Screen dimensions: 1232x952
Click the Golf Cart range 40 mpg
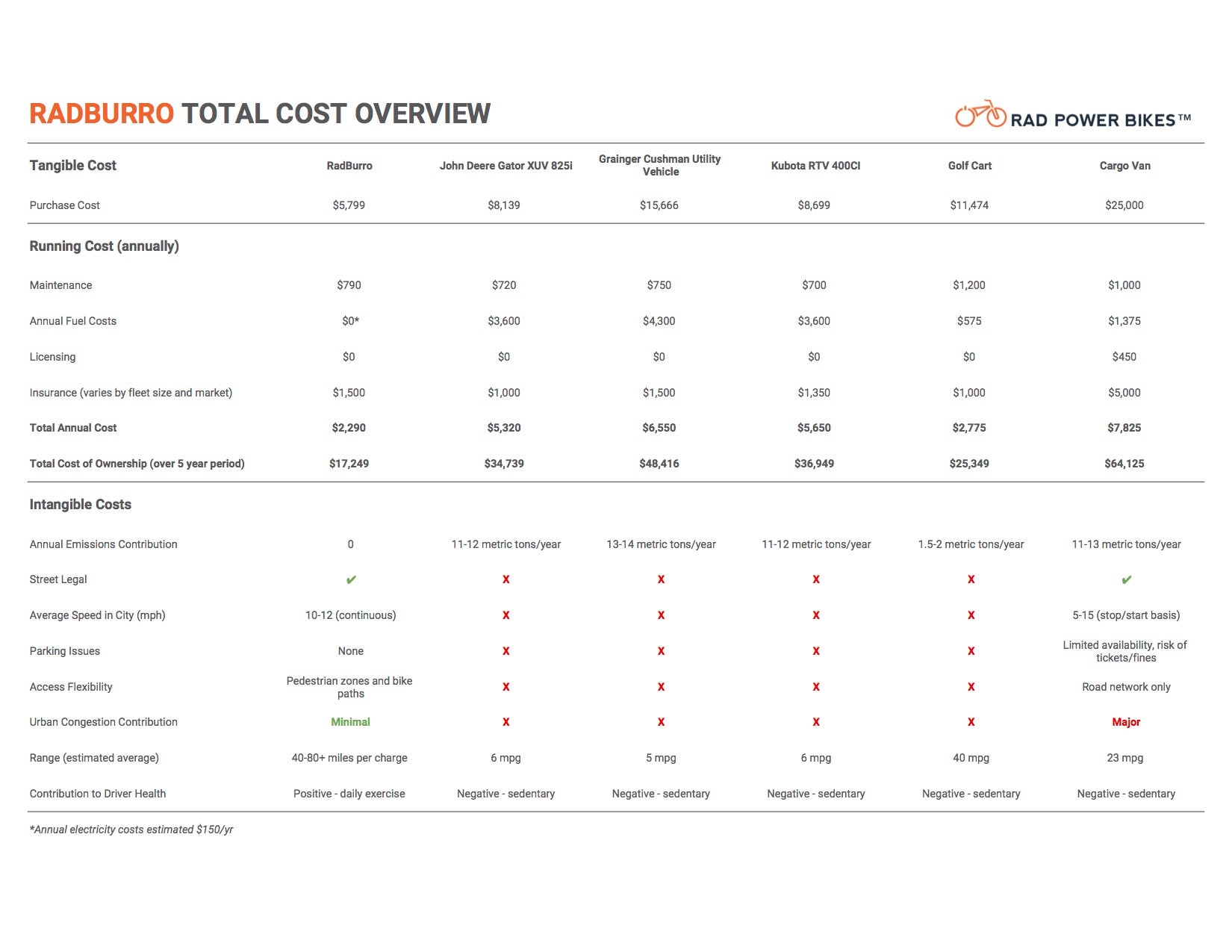[971, 758]
